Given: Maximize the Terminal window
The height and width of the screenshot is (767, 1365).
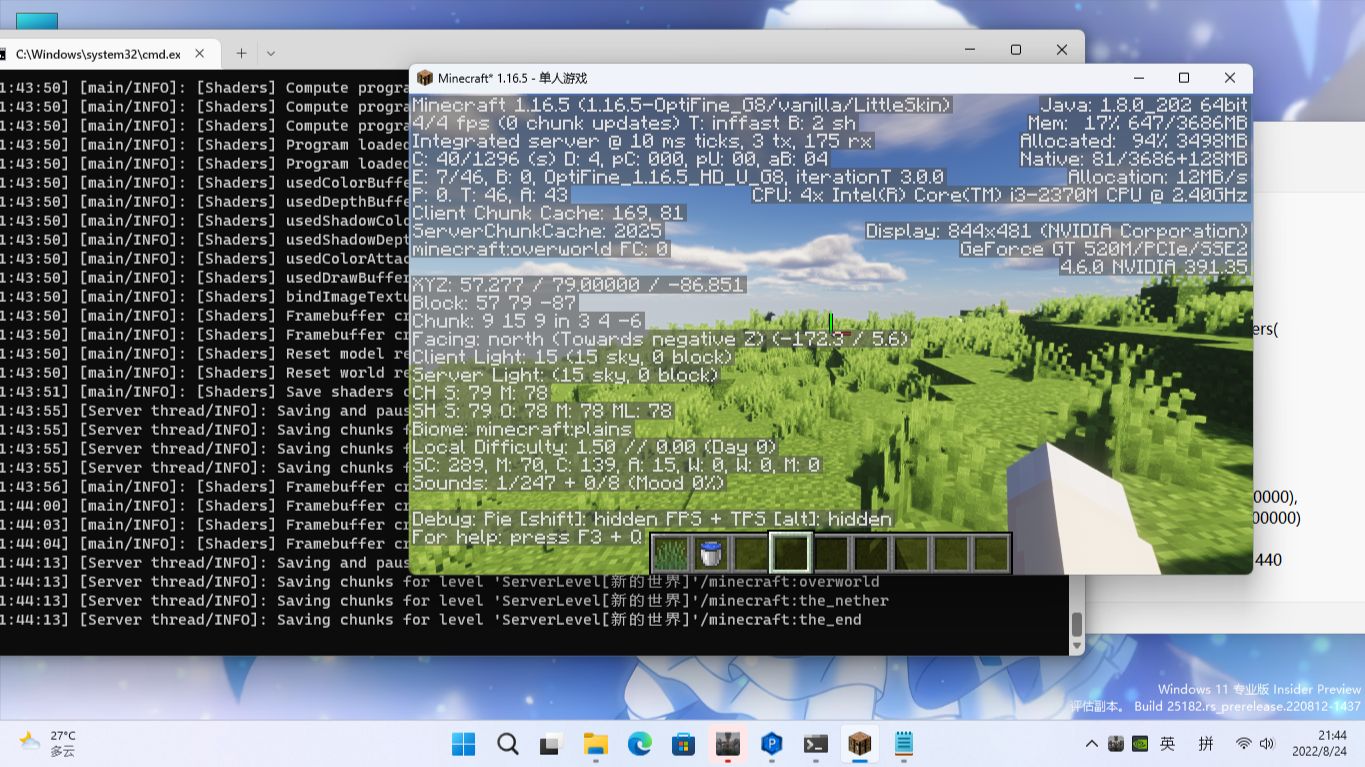Looking at the screenshot, I should pos(1016,50).
